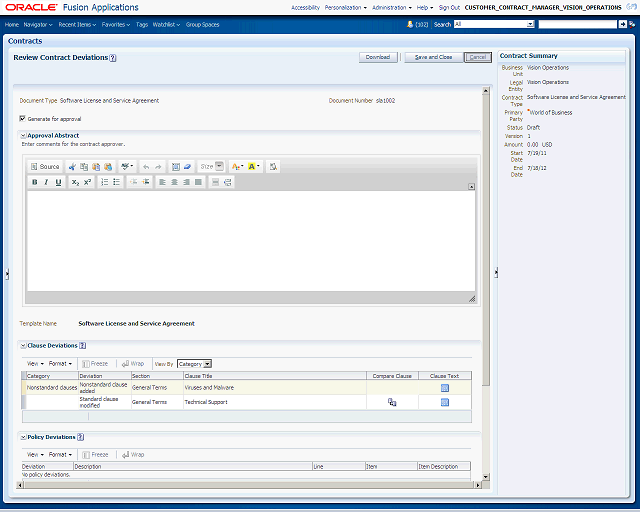Open help for Review Contract Deviations
This screenshot has height=512, width=640.
(113, 58)
